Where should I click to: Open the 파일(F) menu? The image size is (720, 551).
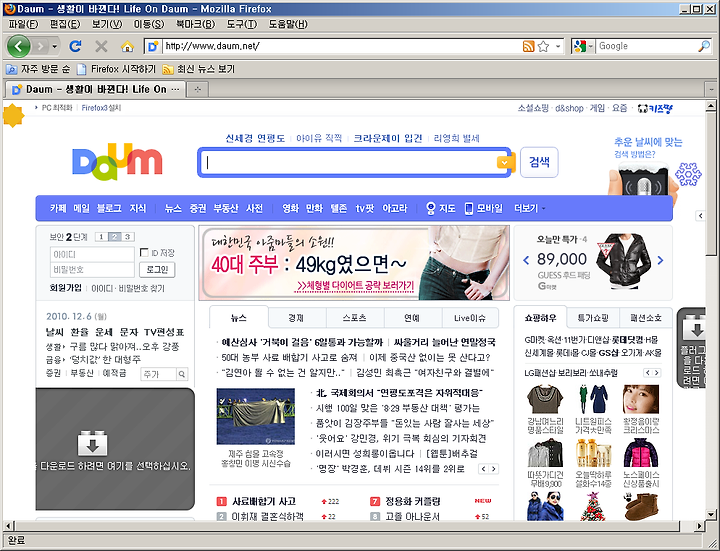[23, 24]
